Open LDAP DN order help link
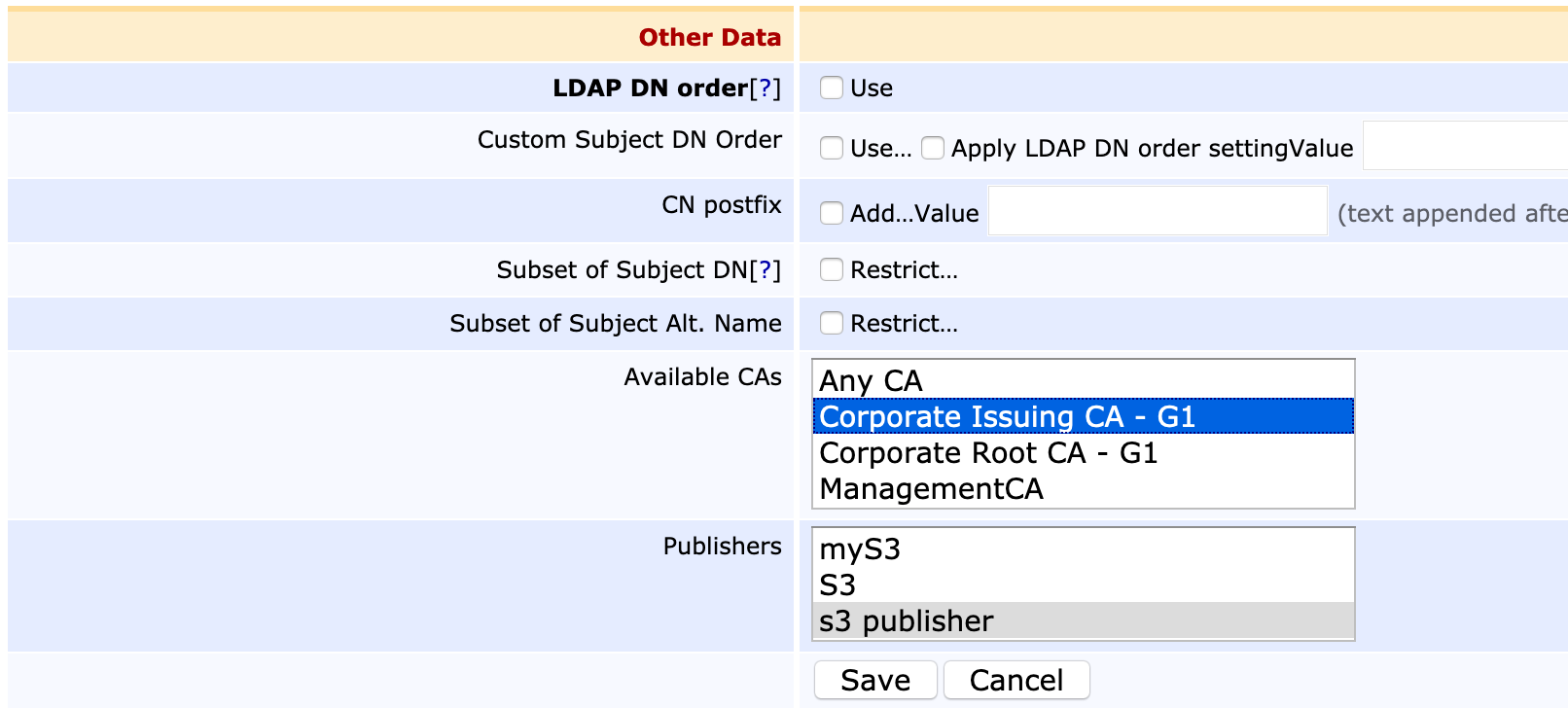Viewport: 1568px width, 708px height. click(x=765, y=88)
